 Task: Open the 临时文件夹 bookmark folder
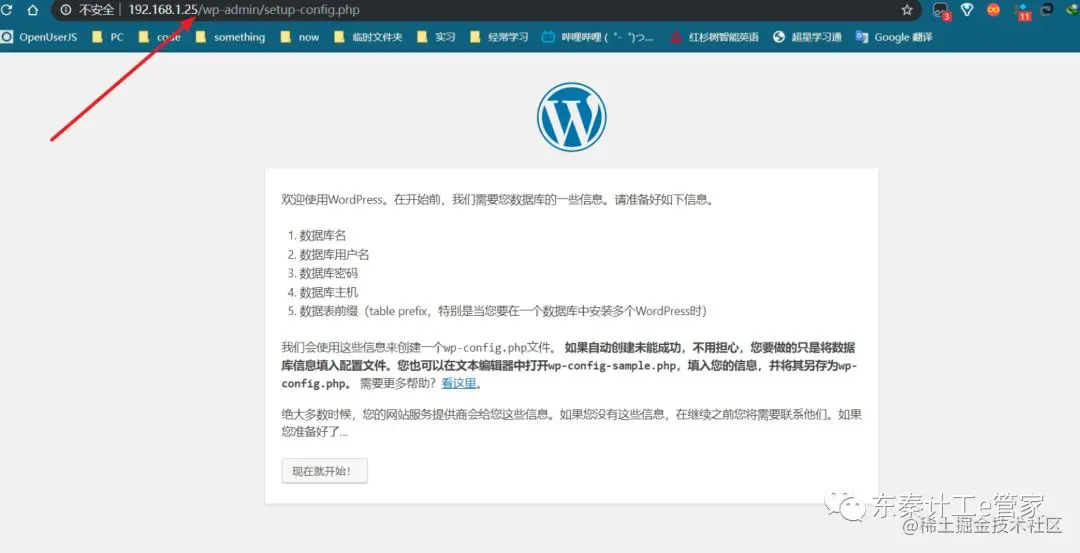(x=368, y=37)
